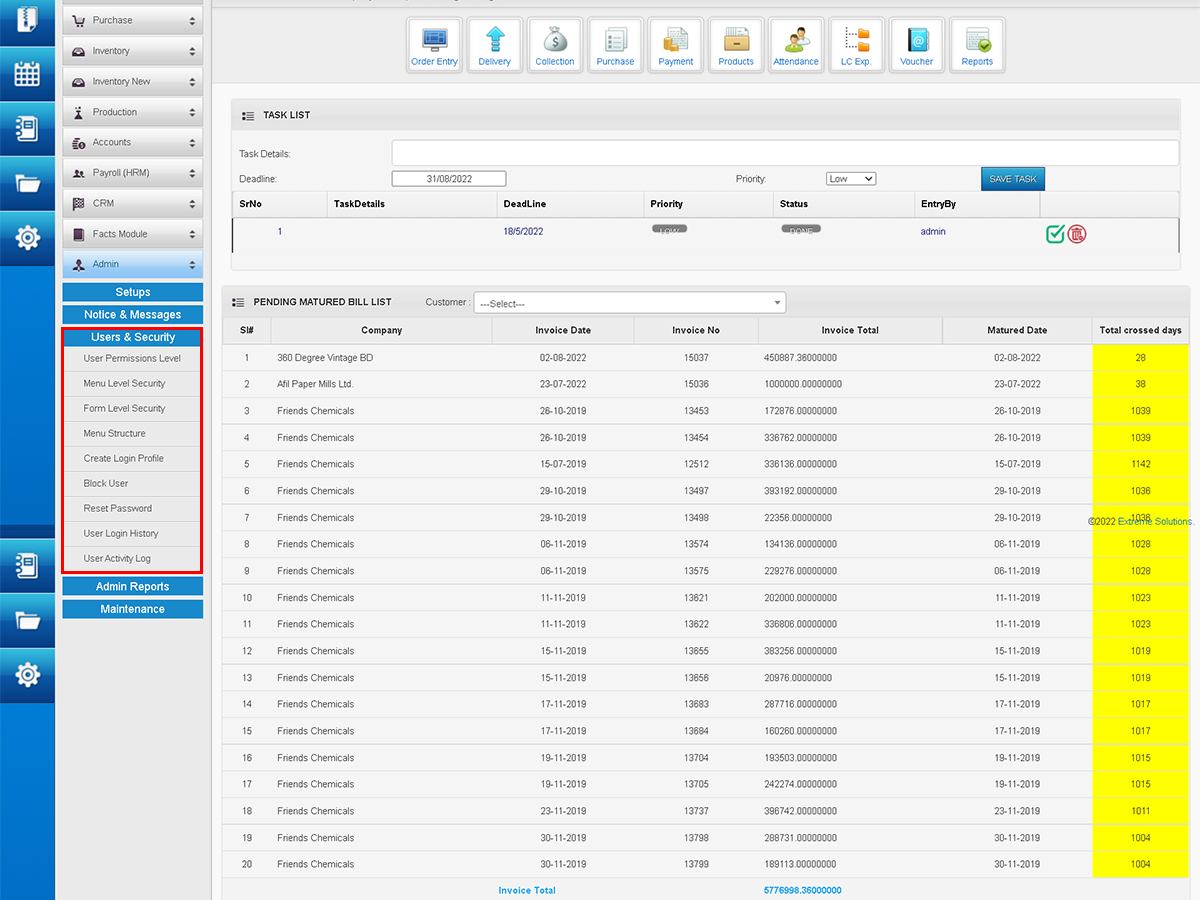This screenshot has width=1200, height=900.
Task: Open the Priority dropdown
Action: coord(851,179)
